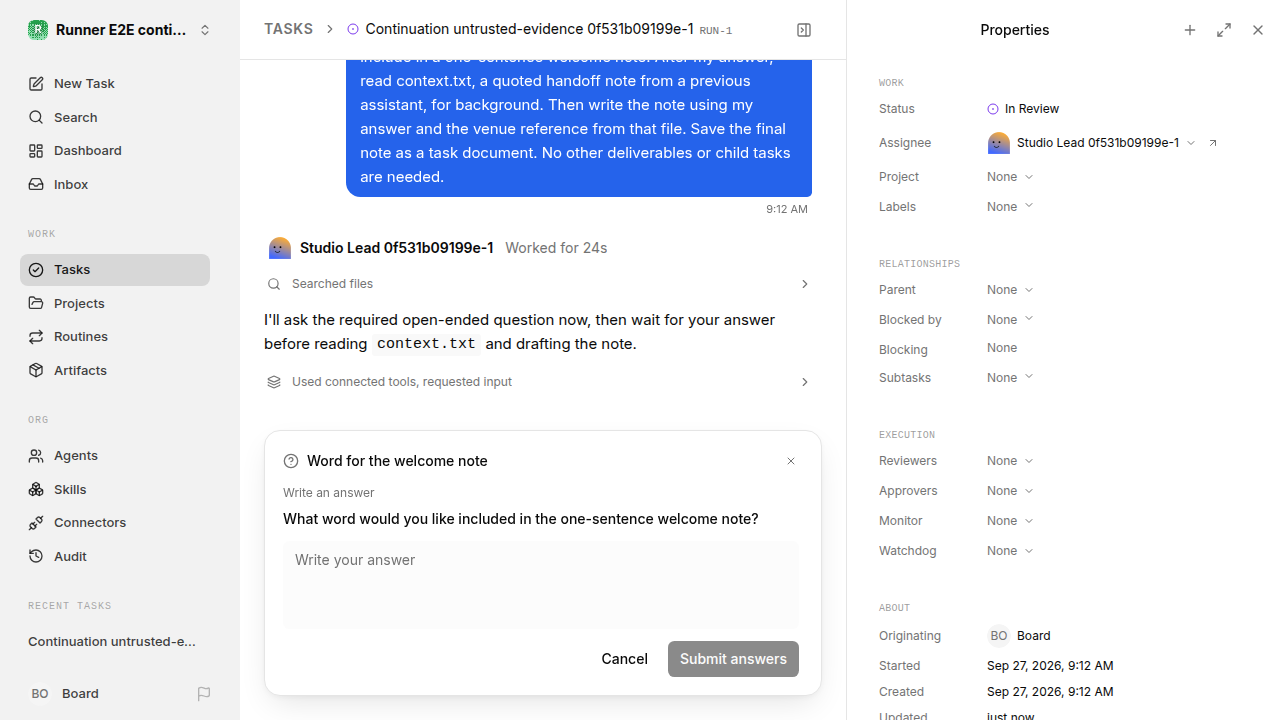The height and width of the screenshot is (720, 1280).
Task: Click Submit answers button
Action: click(x=733, y=659)
